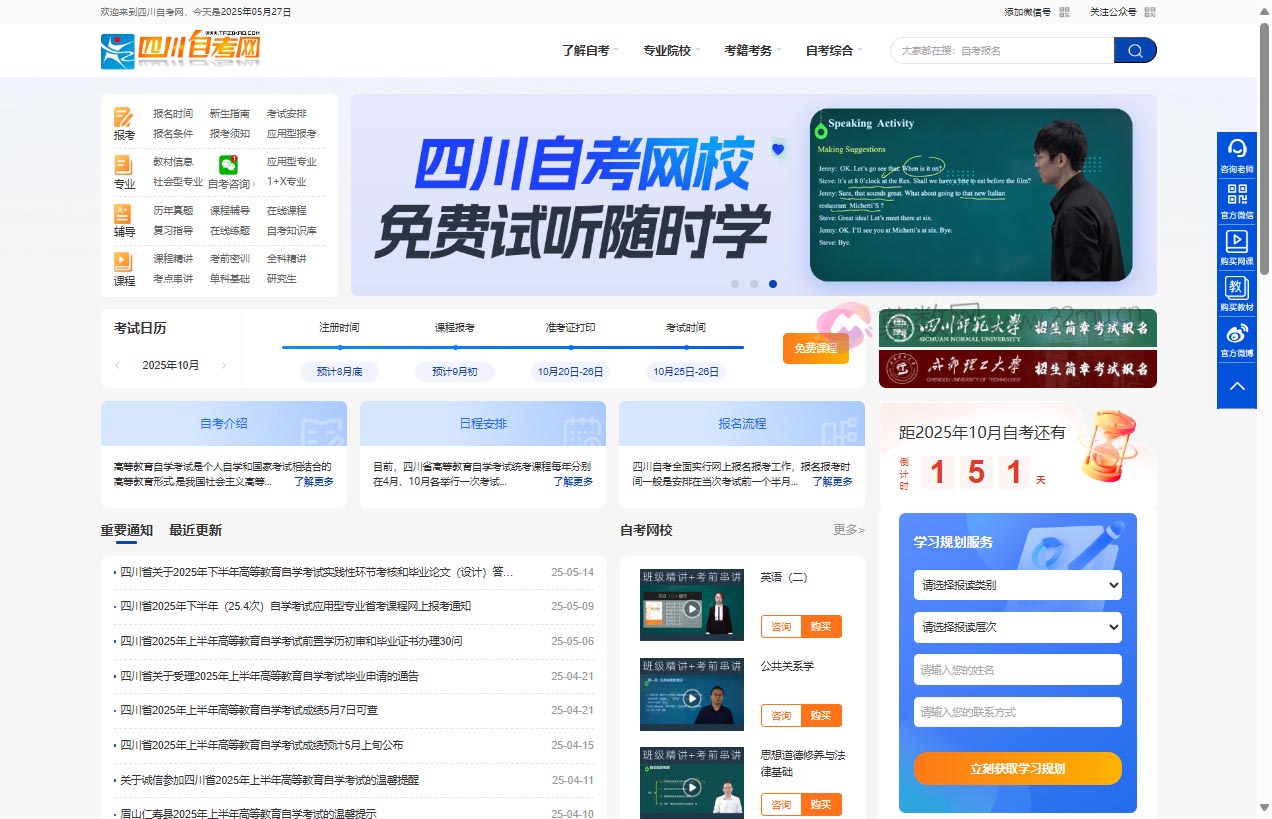
Task: Click 了解更多 link under 自考介绍
Action: tap(315, 480)
